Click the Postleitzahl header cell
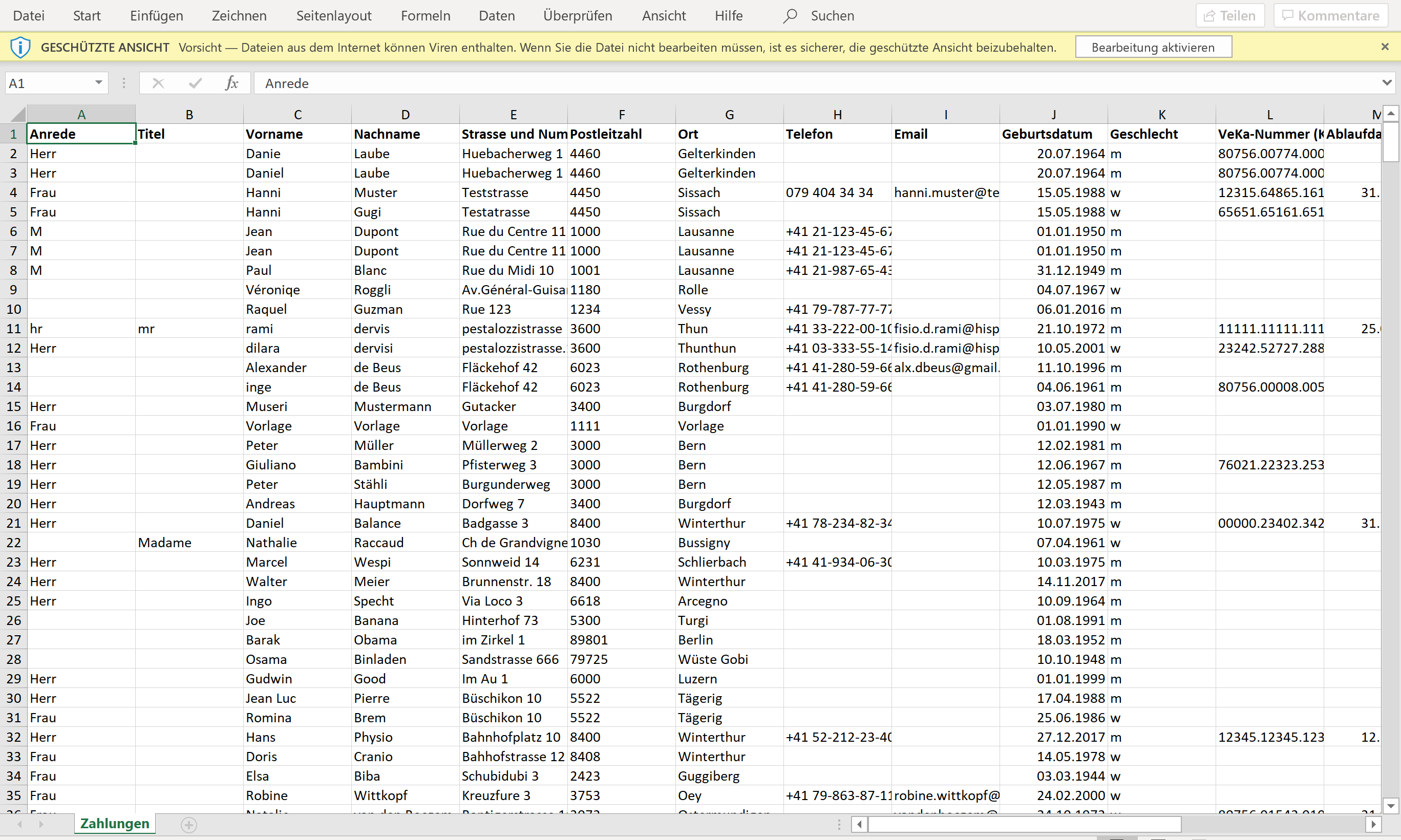1401x840 pixels. pos(622,134)
